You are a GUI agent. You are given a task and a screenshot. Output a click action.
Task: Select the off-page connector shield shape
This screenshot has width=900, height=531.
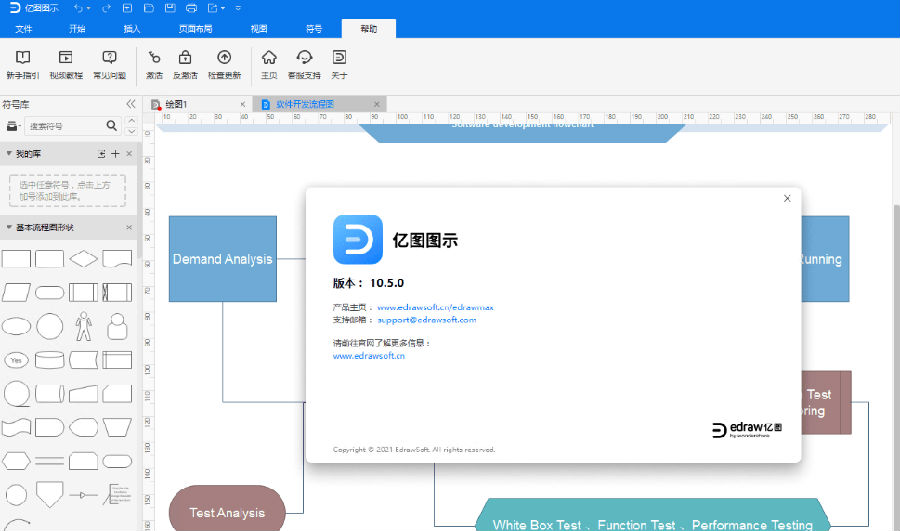pyautogui.click(x=49, y=494)
